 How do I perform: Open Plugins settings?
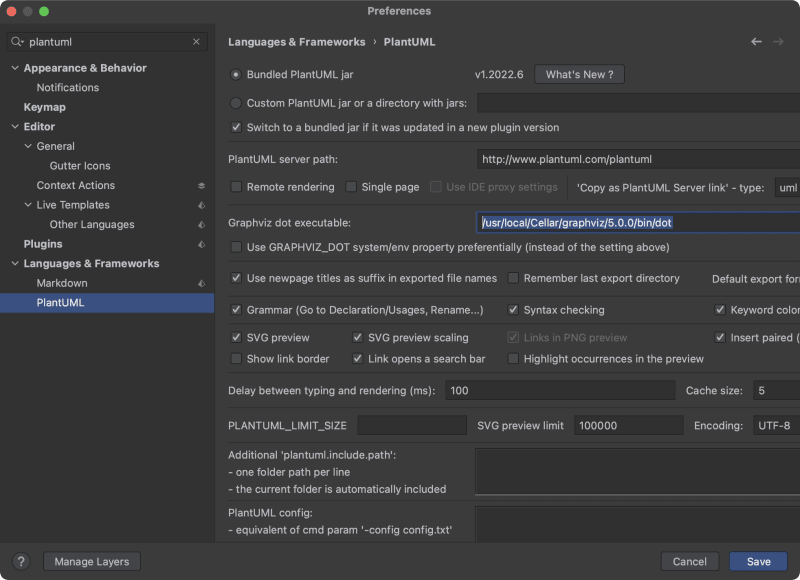pos(43,244)
